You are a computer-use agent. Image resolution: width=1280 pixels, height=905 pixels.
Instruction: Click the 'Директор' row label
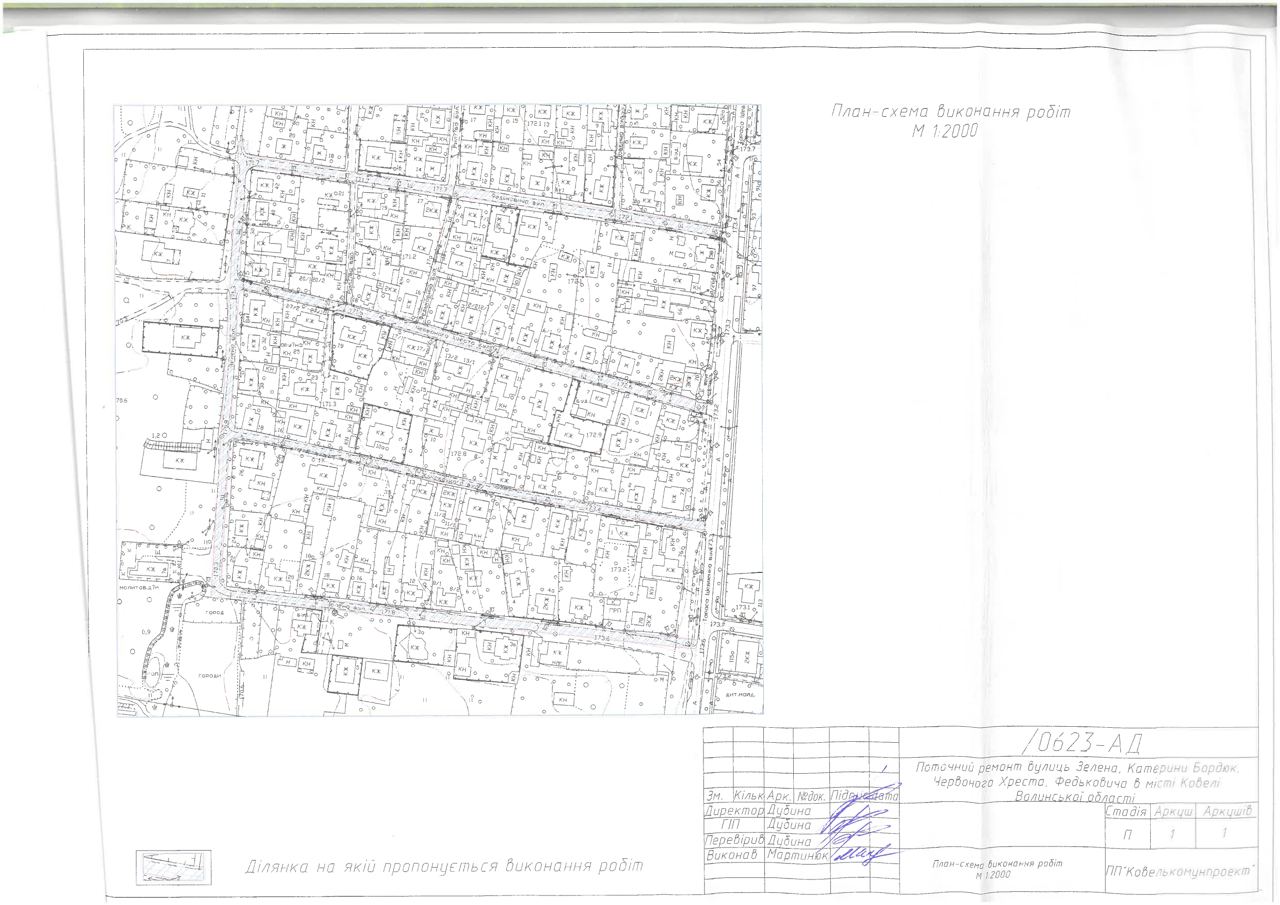pyautogui.click(x=735, y=811)
